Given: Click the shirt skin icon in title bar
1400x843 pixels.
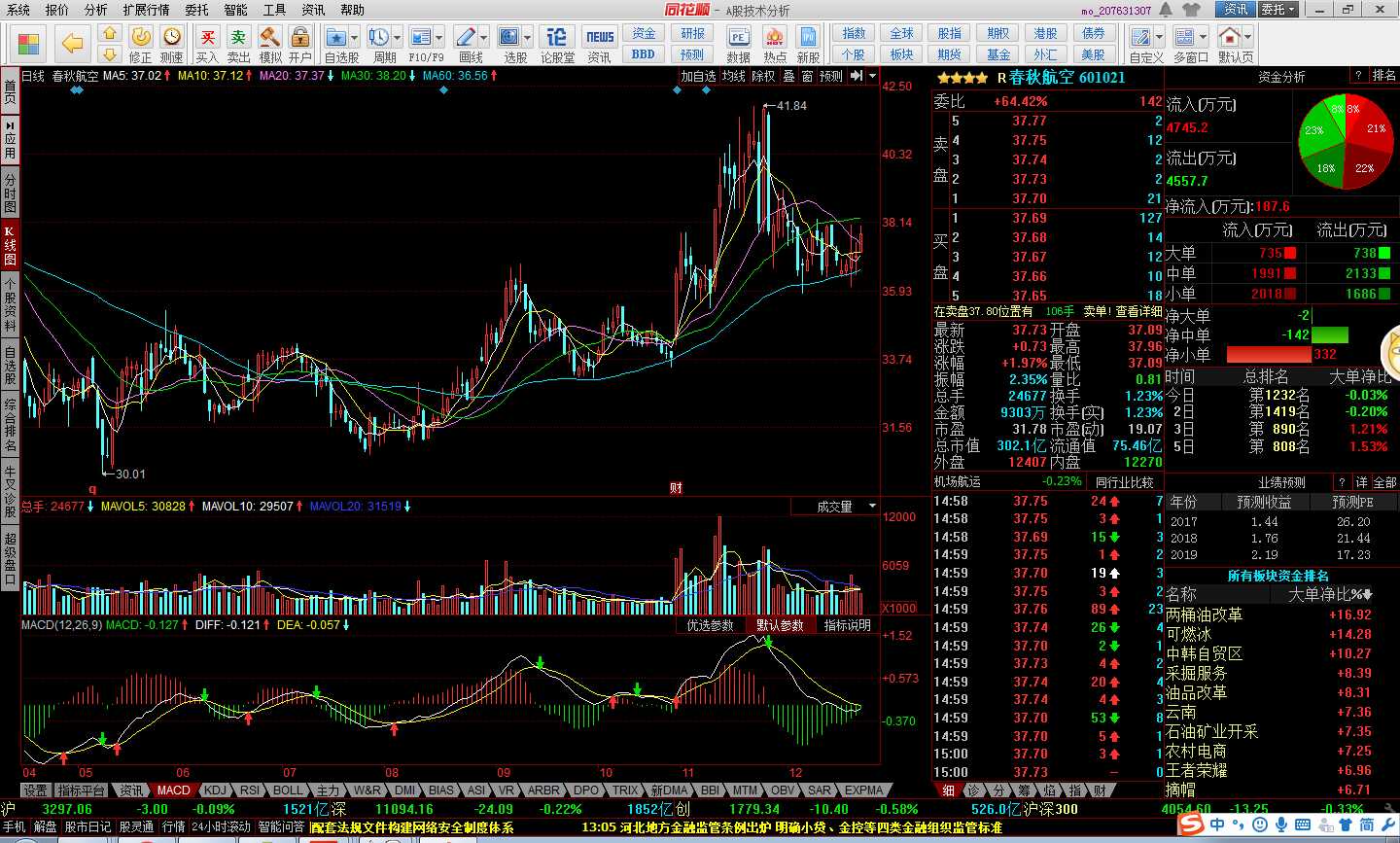Looking at the screenshot, I should (1191, 10).
